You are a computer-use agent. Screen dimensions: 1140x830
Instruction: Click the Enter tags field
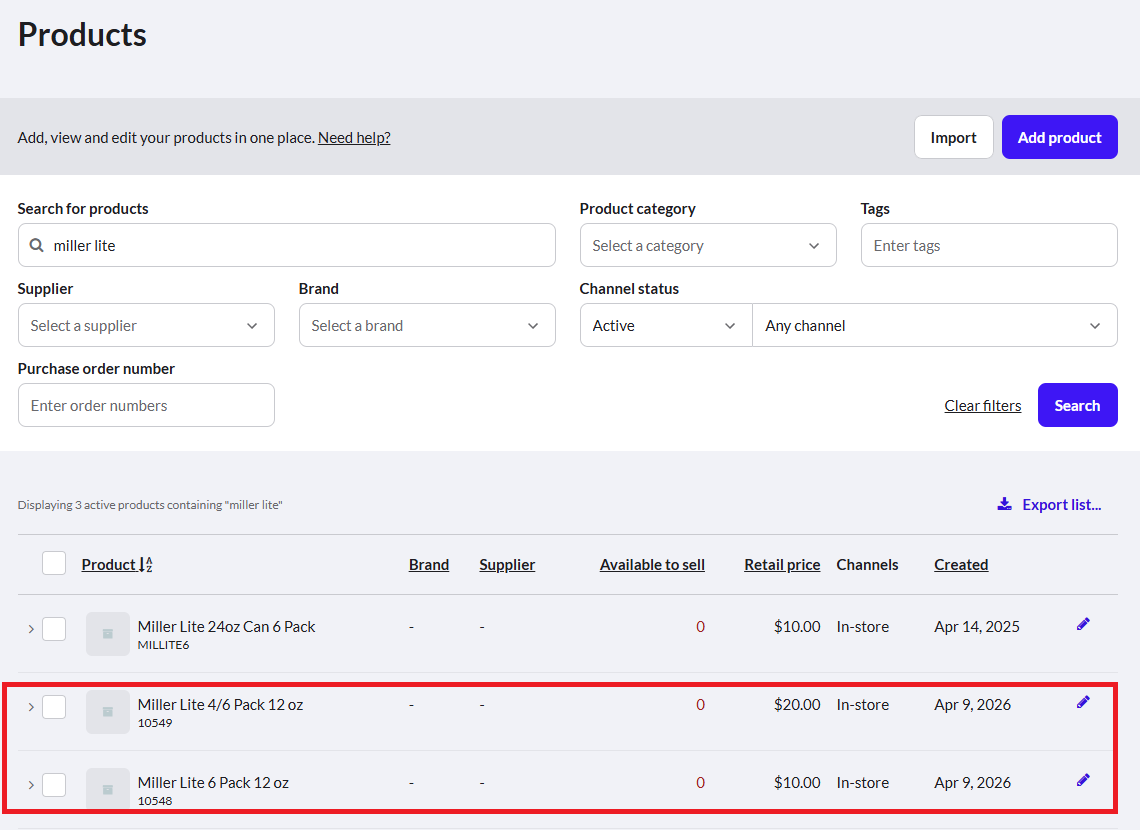[x=989, y=246]
